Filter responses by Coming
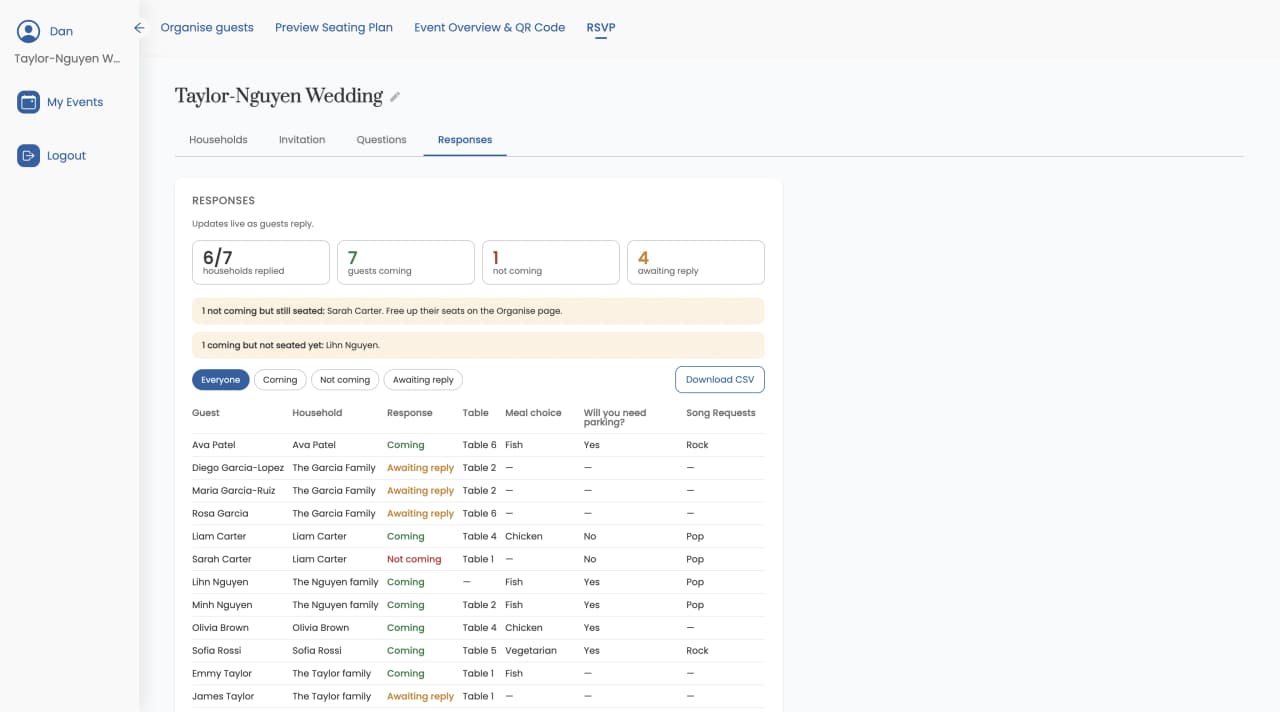 coord(280,380)
